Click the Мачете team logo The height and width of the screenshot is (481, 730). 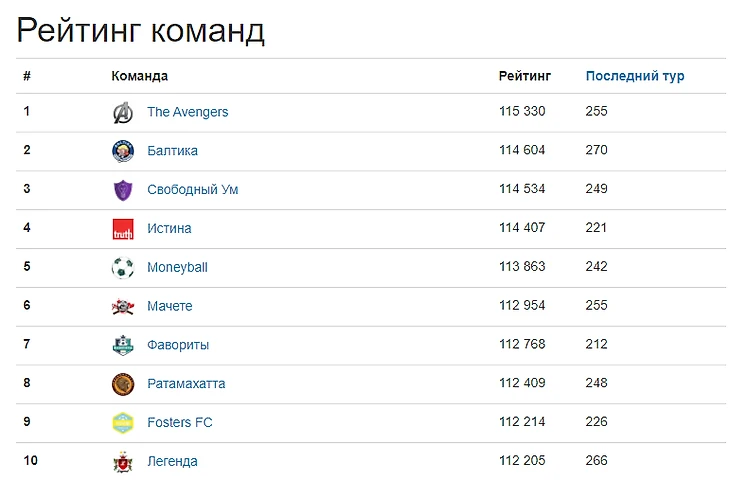(123, 306)
